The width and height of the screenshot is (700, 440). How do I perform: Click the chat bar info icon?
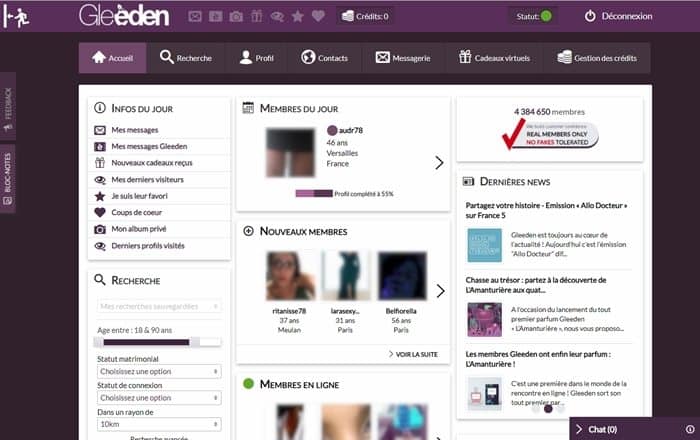point(690,429)
